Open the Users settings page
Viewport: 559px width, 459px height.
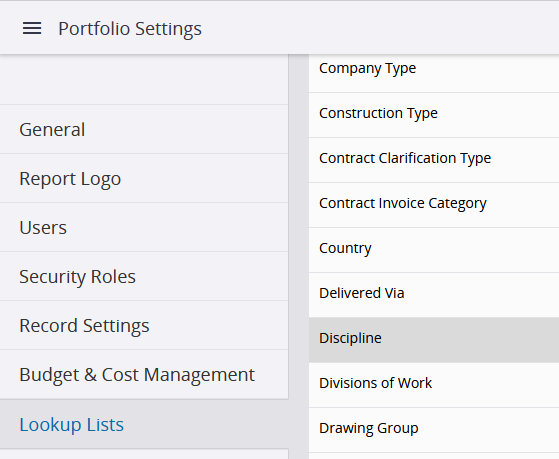pos(144,227)
